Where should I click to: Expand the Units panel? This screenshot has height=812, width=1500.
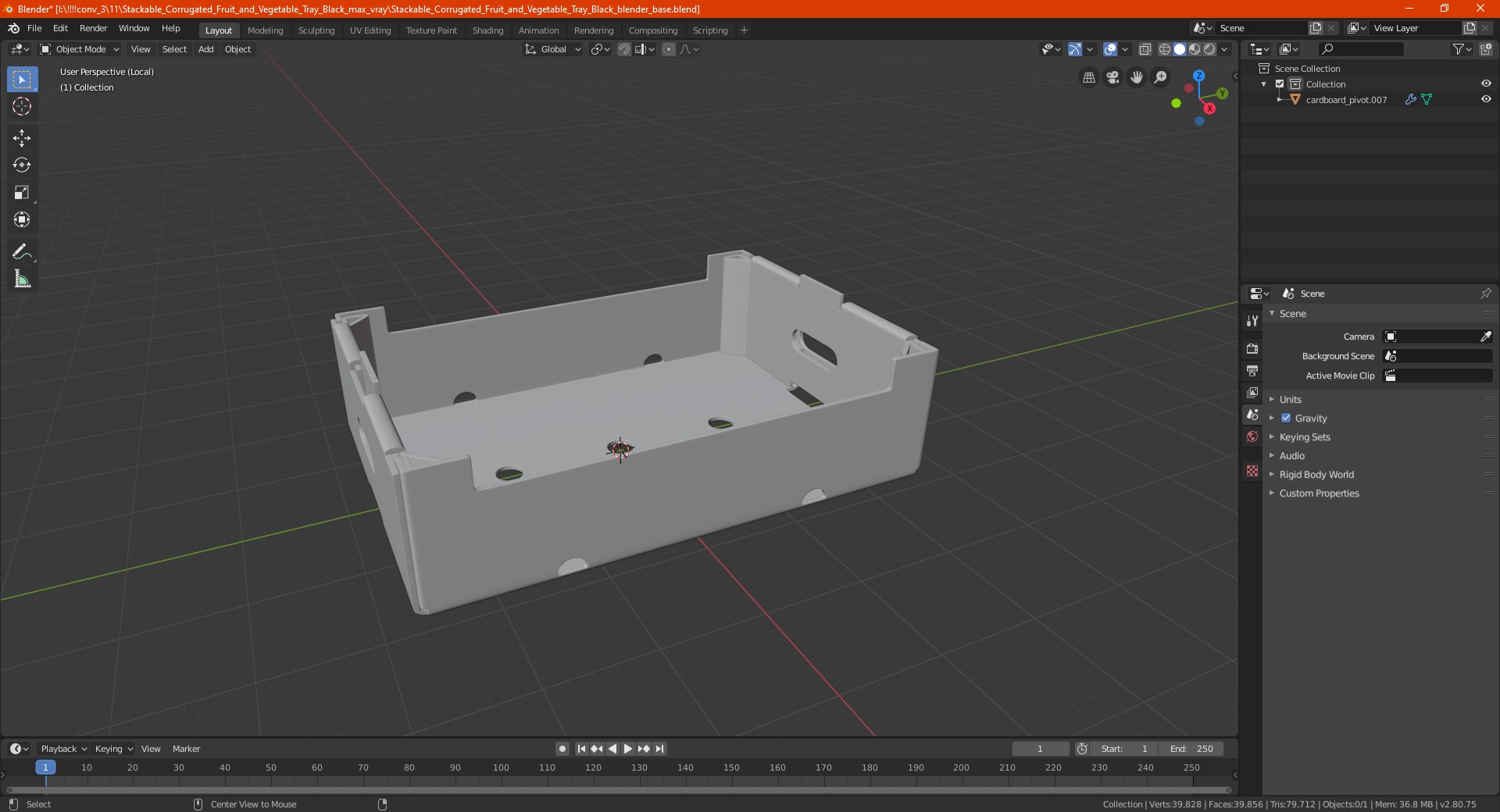coord(1291,399)
